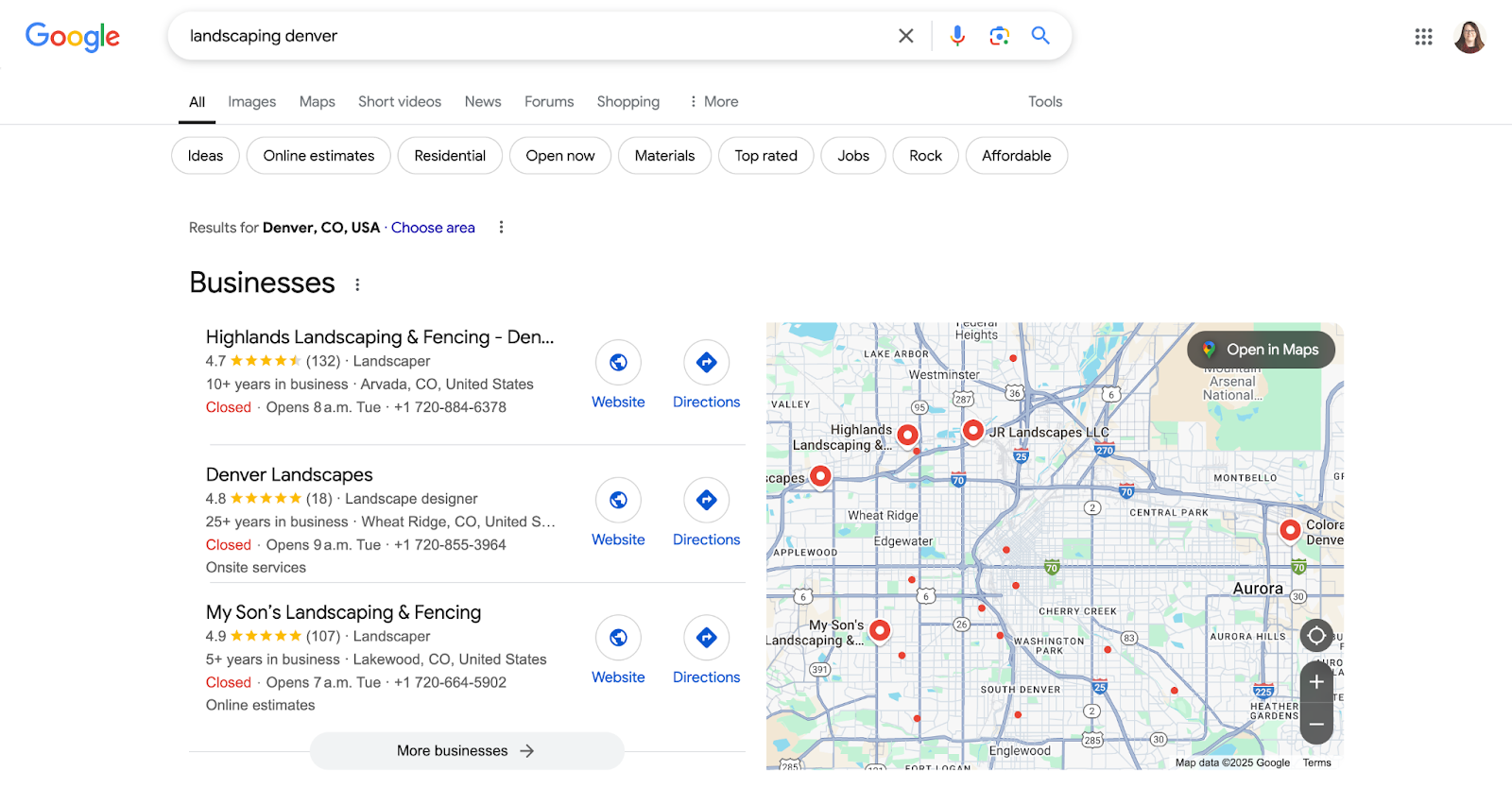Open Businesses section options menu
This screenshot has width=1512, height=788.
click(357, 284)
